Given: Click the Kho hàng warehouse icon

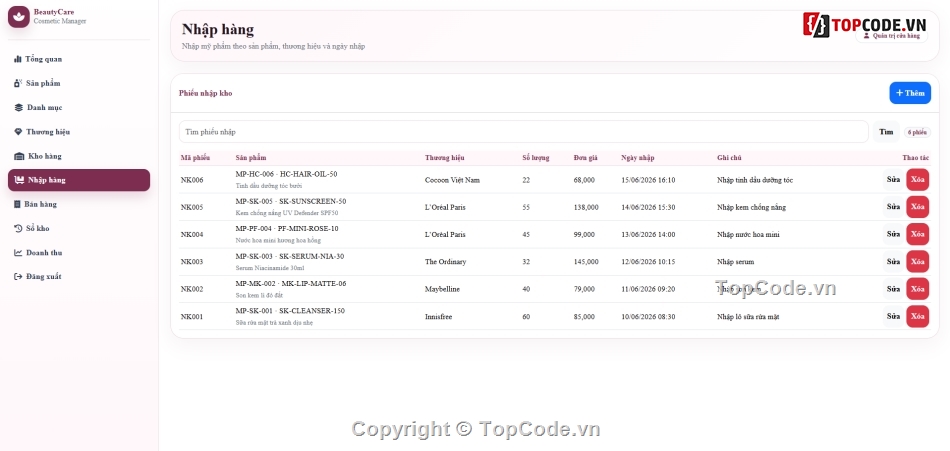Looking at the screenshot, I should [19, 156].
